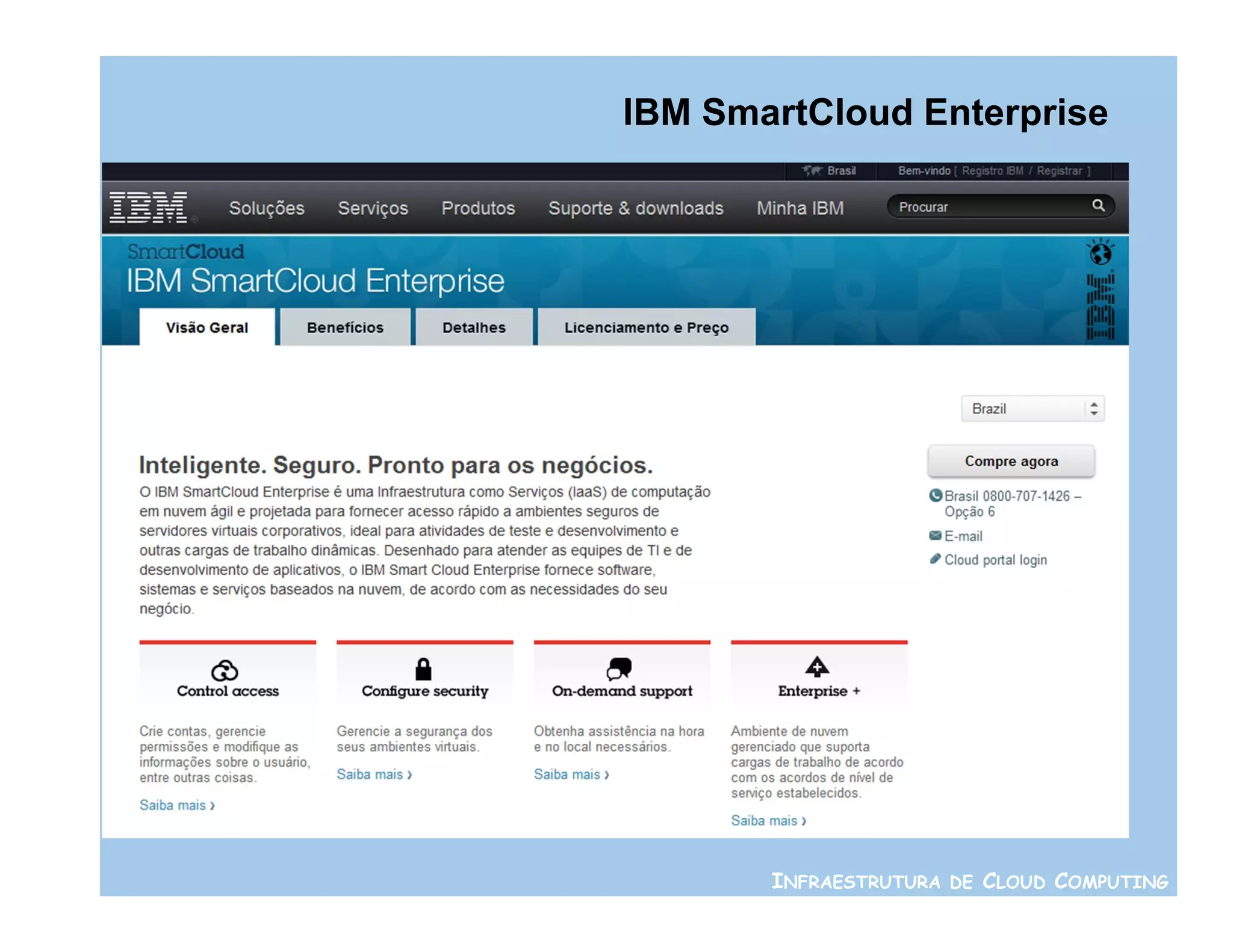This screenshot has height=952, width=1233.
Task: Click the IBM logo in navigation bar
Action: pos(148,208)
